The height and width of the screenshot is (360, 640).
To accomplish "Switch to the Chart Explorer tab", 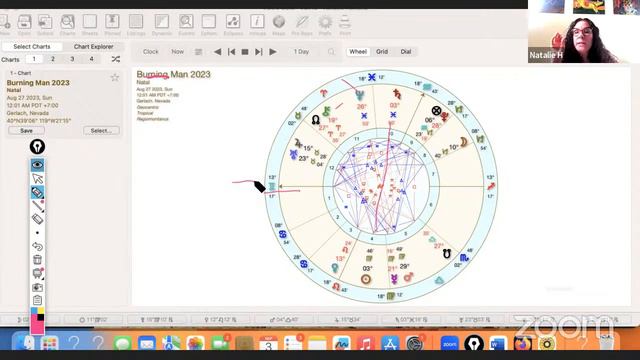I will pyautogui.click(x=93, y=47).
